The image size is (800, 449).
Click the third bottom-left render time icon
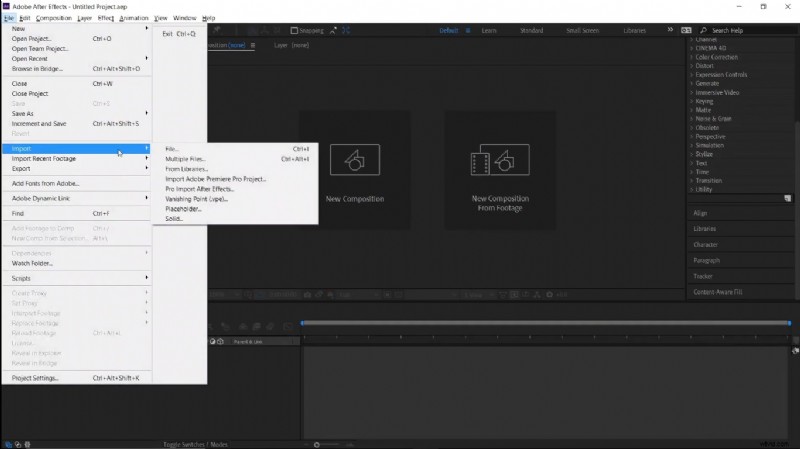(28, 444)
